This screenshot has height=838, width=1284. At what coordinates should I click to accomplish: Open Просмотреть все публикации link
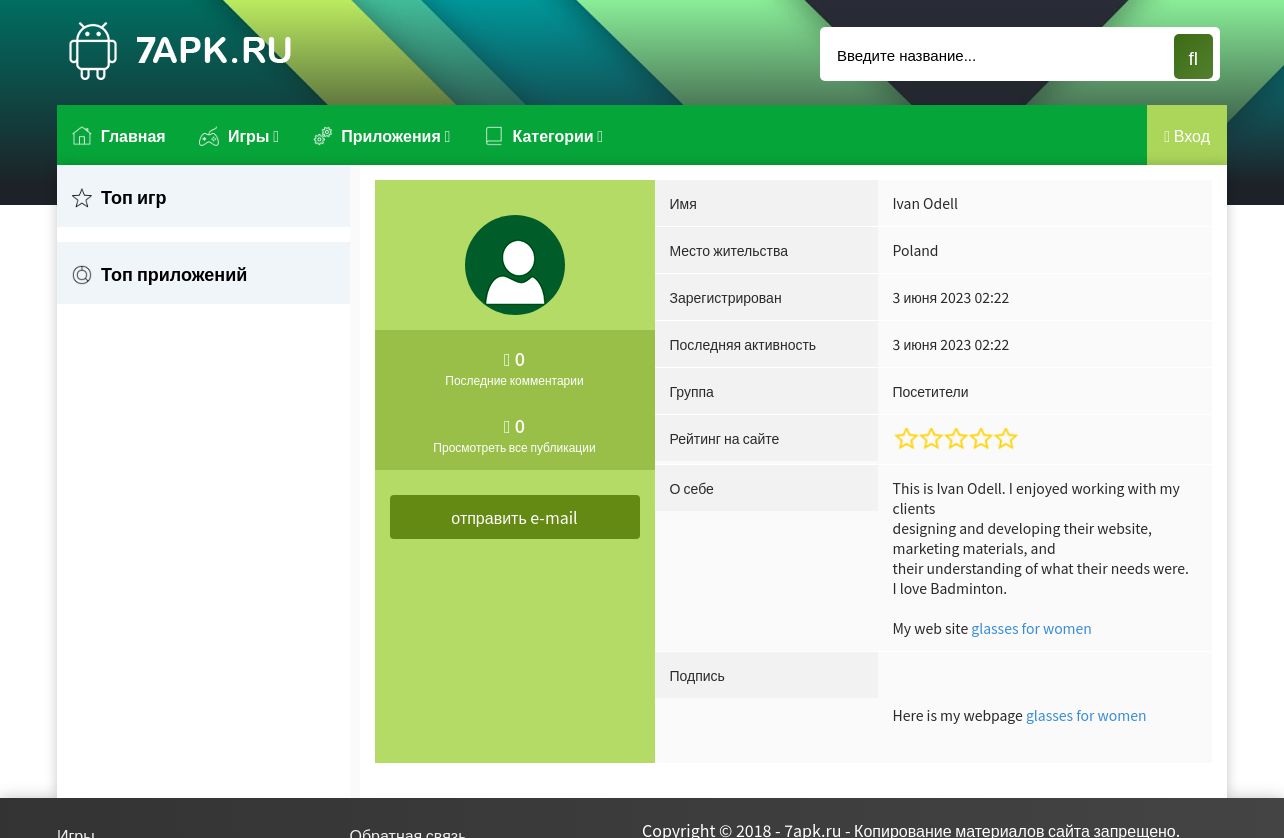pos(514,448)
